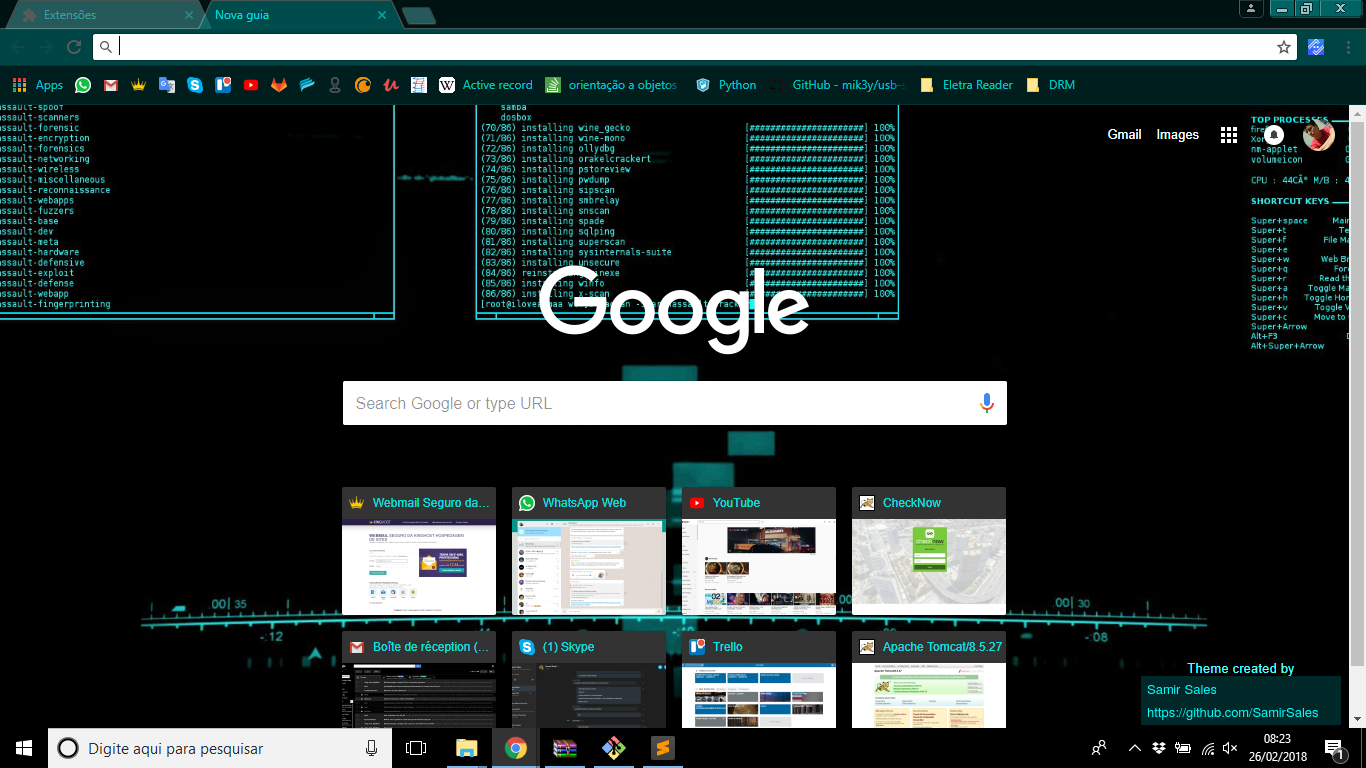Open the orientação a objetos bookmark
1366x768 pixels.
611,85
